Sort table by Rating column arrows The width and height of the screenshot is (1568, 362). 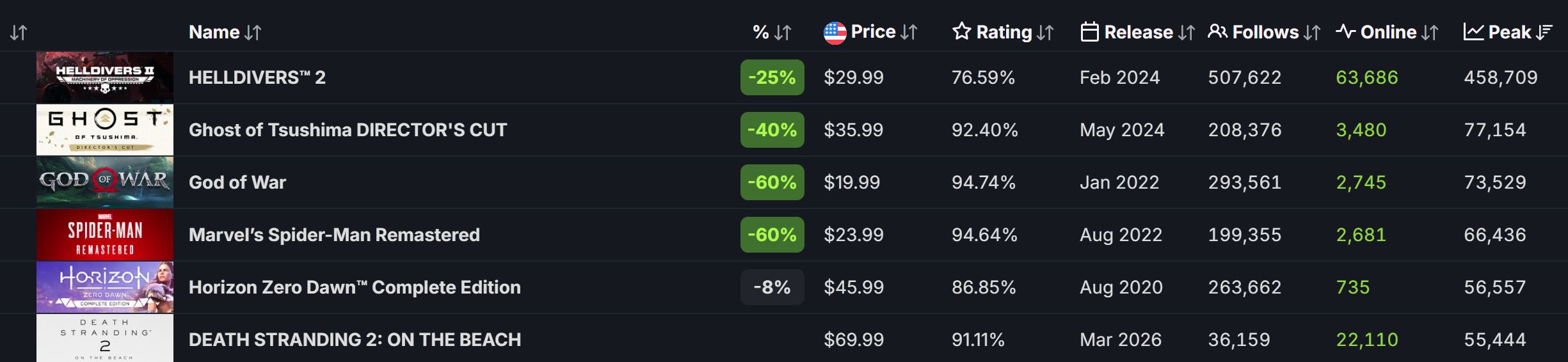pos(1045,33)
